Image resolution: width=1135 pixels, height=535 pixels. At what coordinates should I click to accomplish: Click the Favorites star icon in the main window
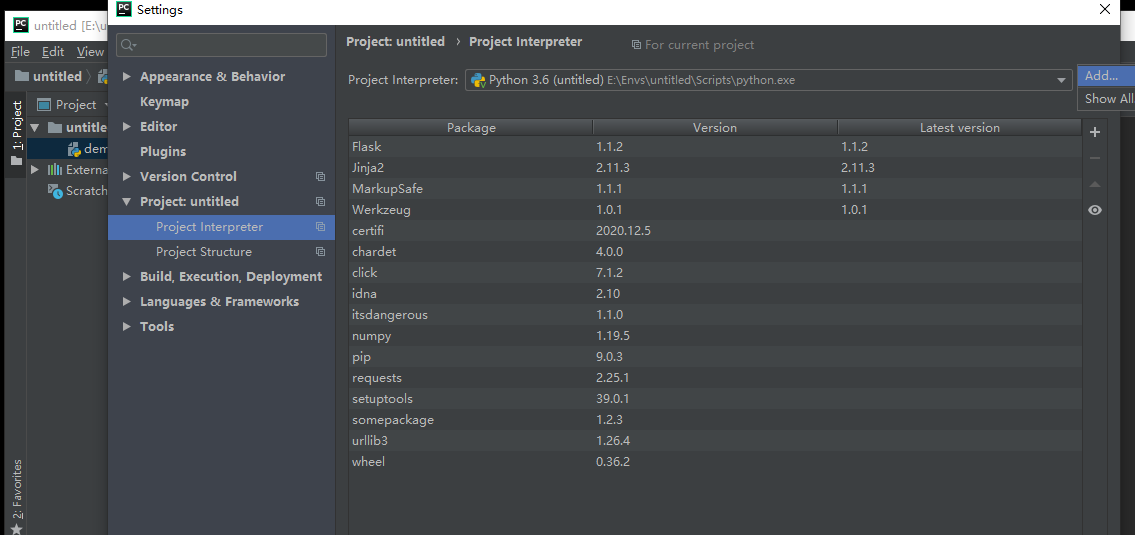pyautogui.click(x=17, y=529)
